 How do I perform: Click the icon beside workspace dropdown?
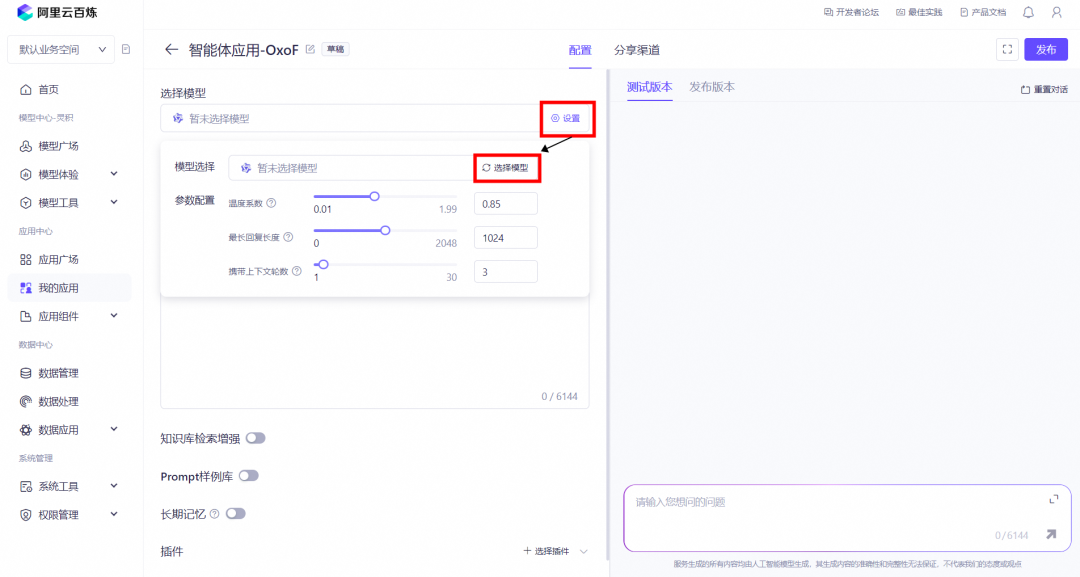[x=126, y=49]
